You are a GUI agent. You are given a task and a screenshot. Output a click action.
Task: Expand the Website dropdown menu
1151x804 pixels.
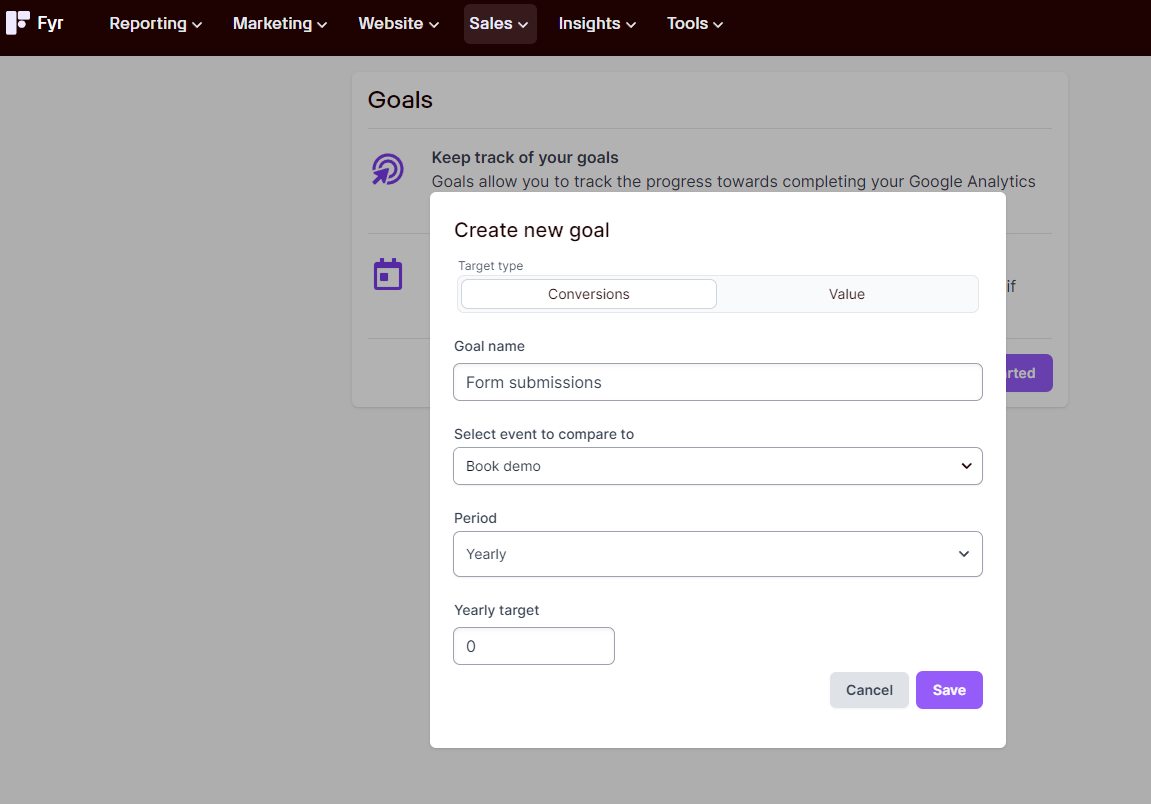(x=398, y=24)
